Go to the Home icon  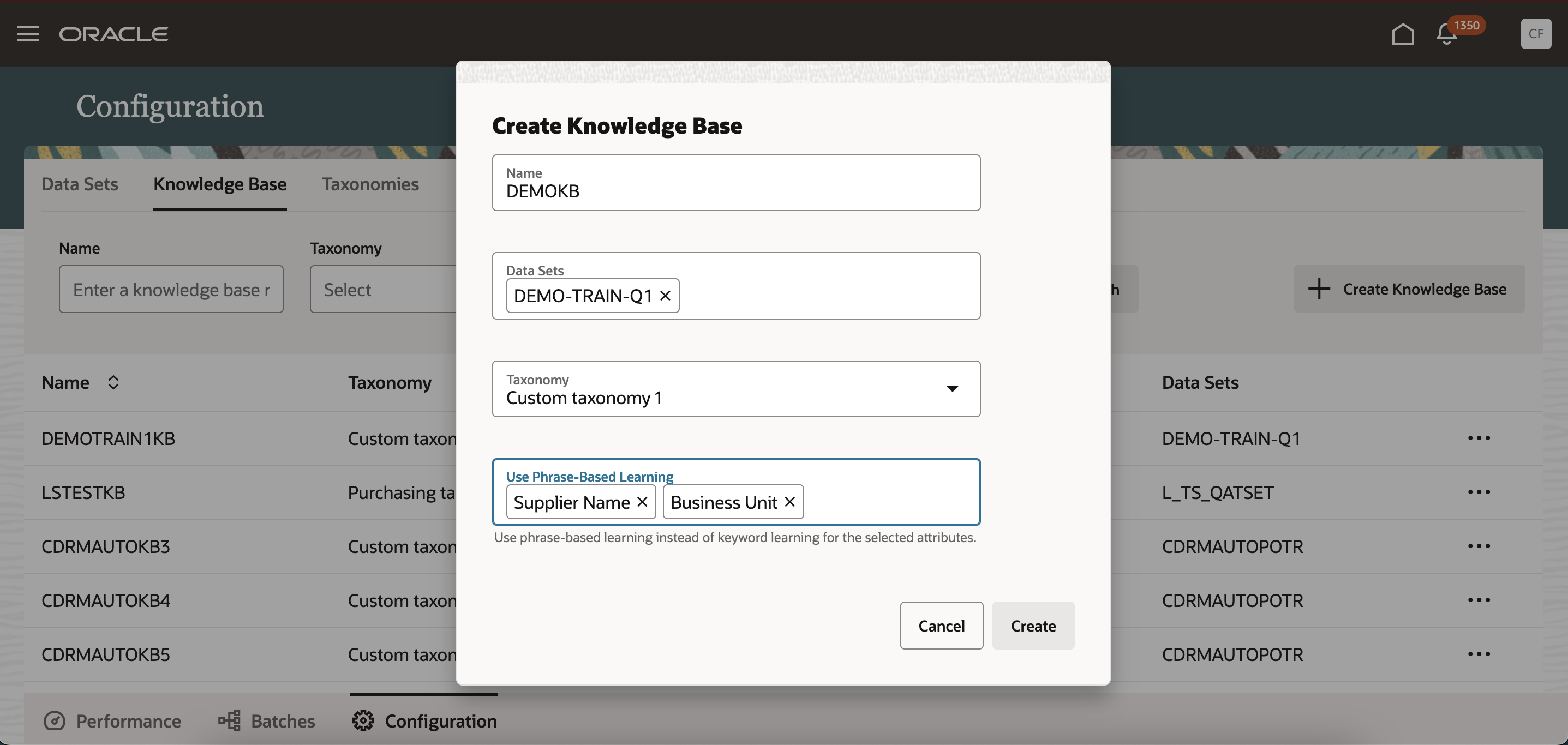[x=1403, y=34]
